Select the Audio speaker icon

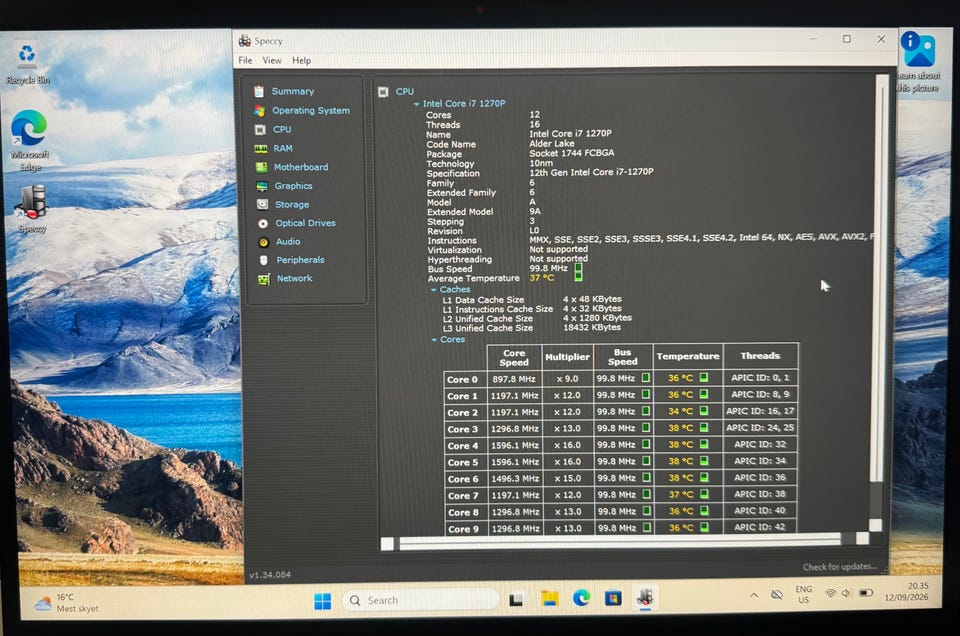pos(263,242)
